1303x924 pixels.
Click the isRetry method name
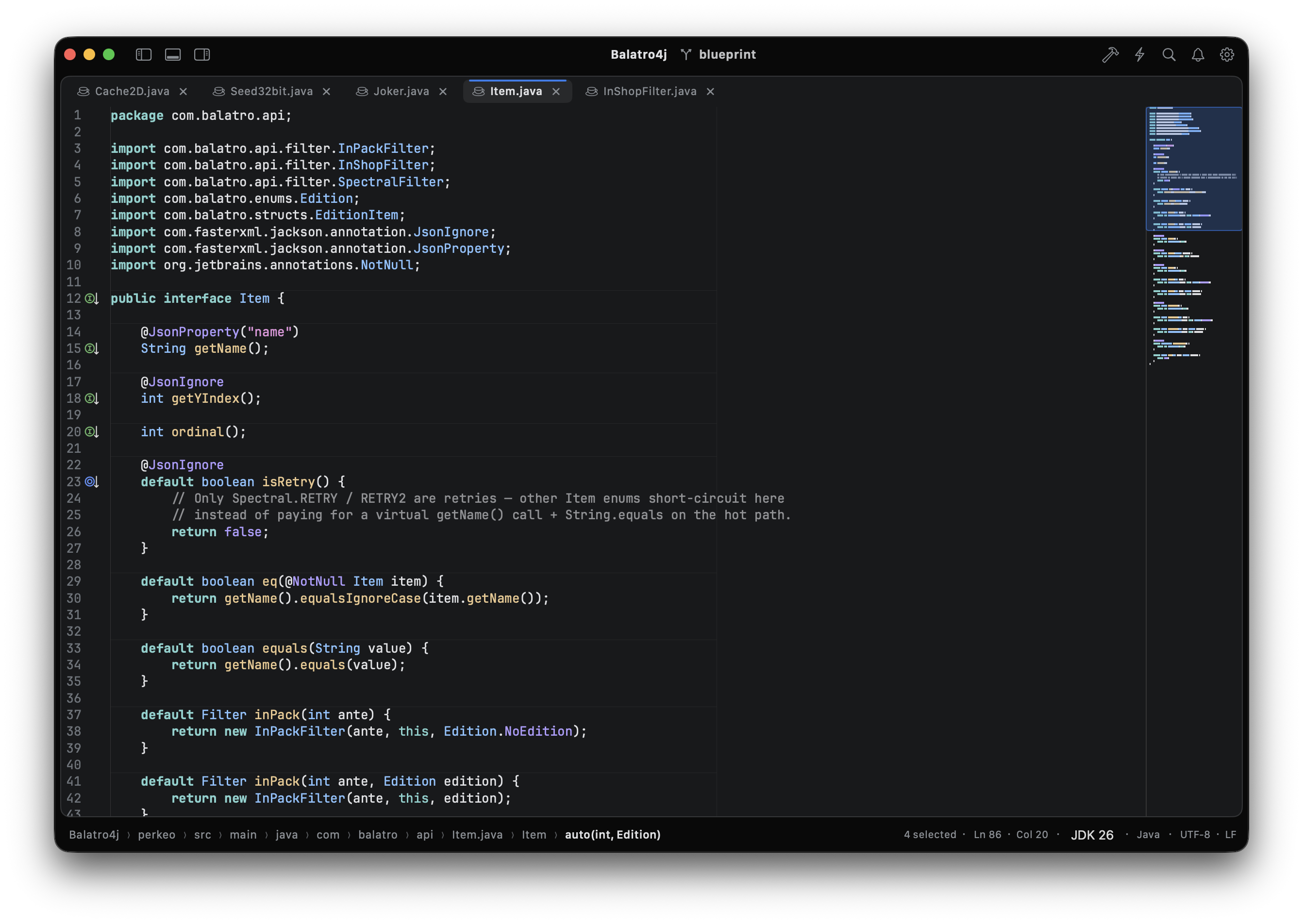click(288, 482)
